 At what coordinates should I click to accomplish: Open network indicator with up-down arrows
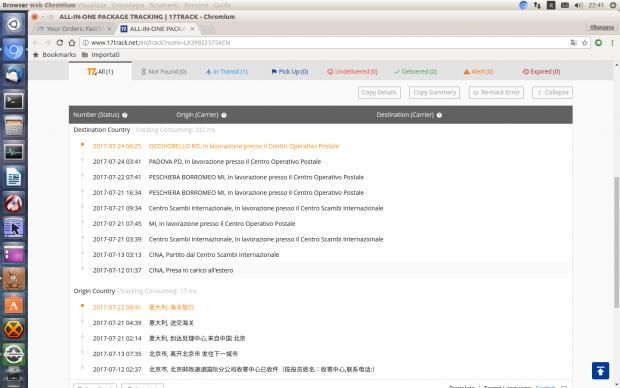(537, 5)
